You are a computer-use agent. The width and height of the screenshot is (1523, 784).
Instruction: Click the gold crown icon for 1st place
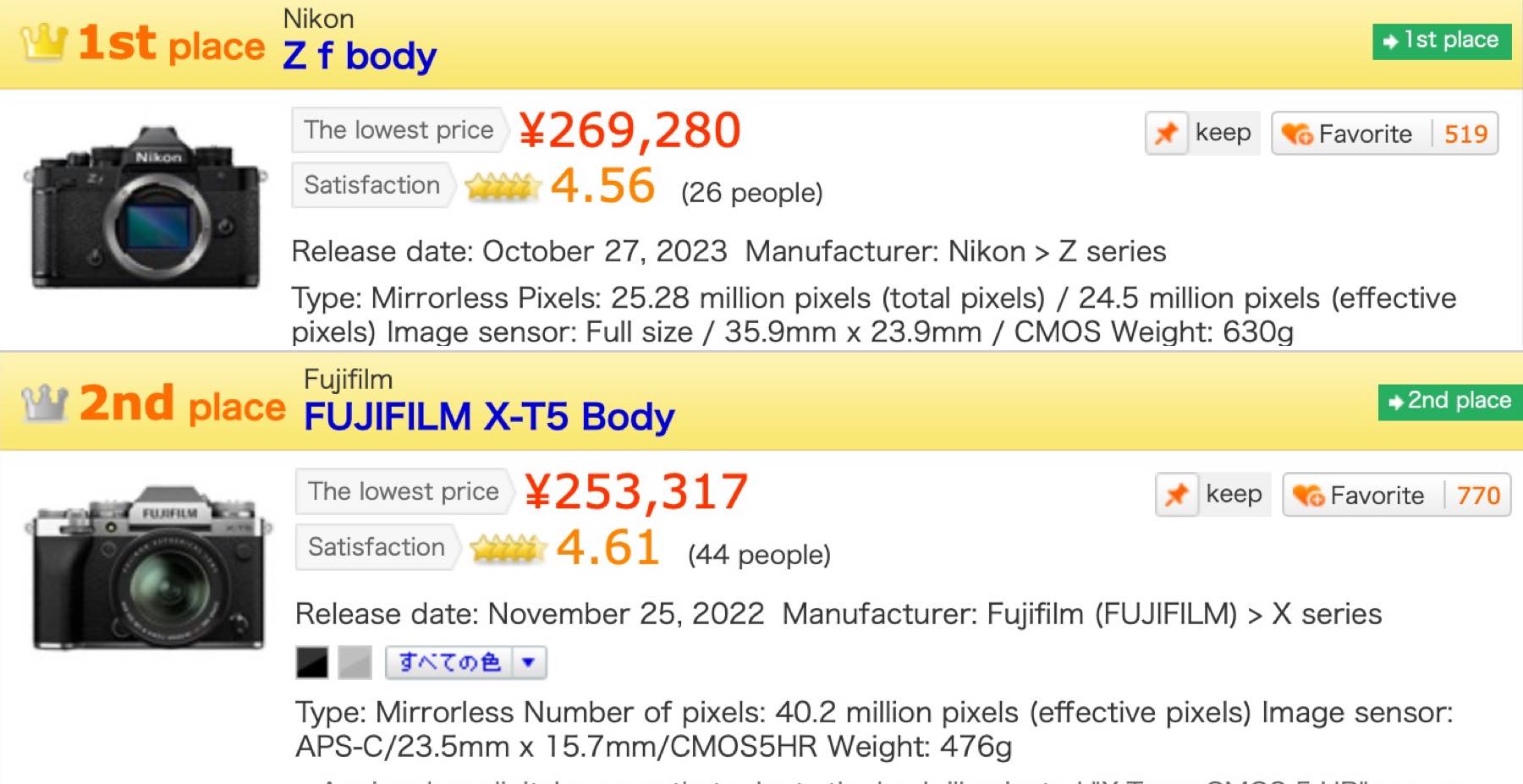(x=43, y=42)
